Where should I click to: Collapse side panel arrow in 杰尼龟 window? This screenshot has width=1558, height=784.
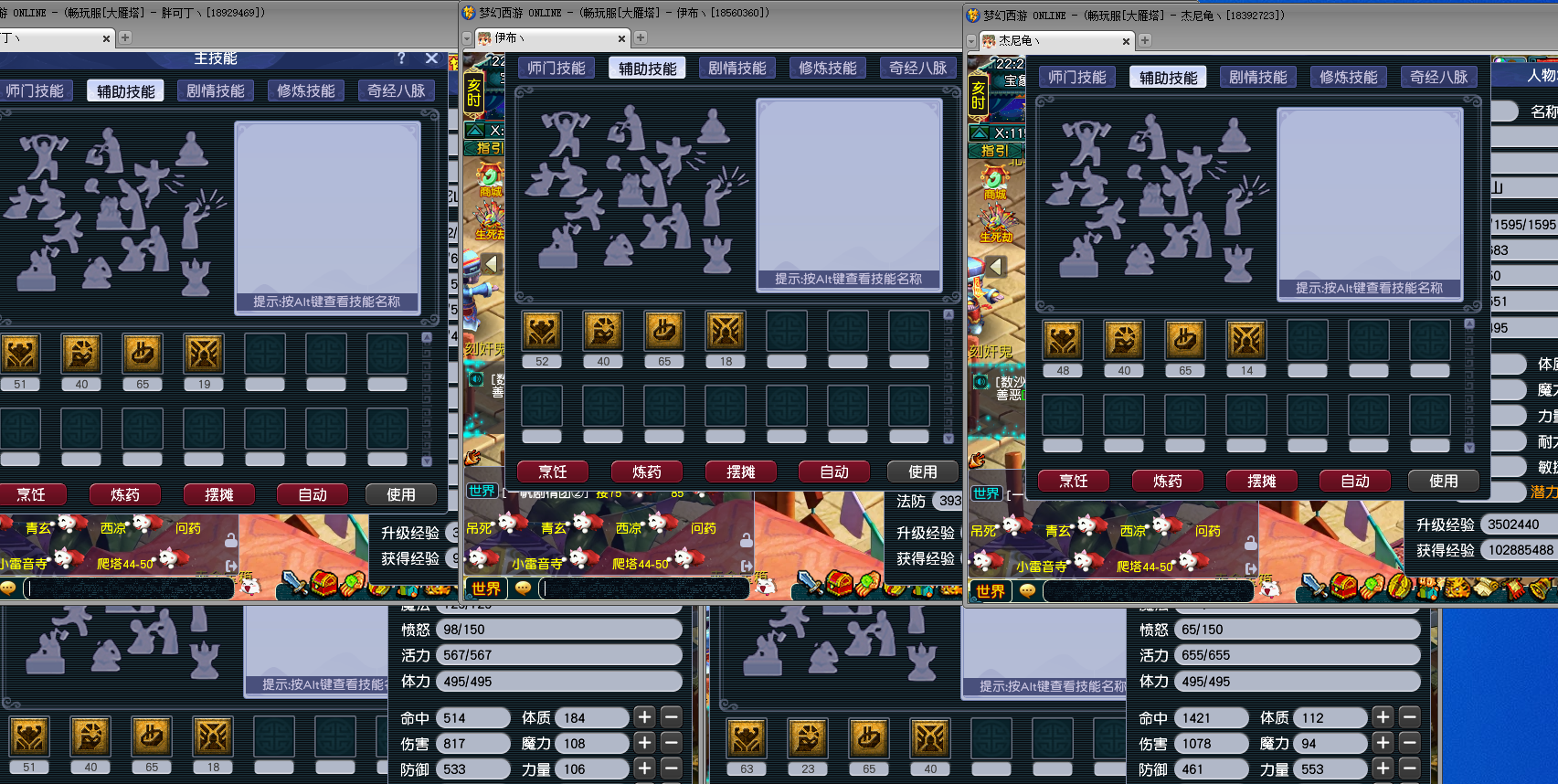tap(996, 266)
